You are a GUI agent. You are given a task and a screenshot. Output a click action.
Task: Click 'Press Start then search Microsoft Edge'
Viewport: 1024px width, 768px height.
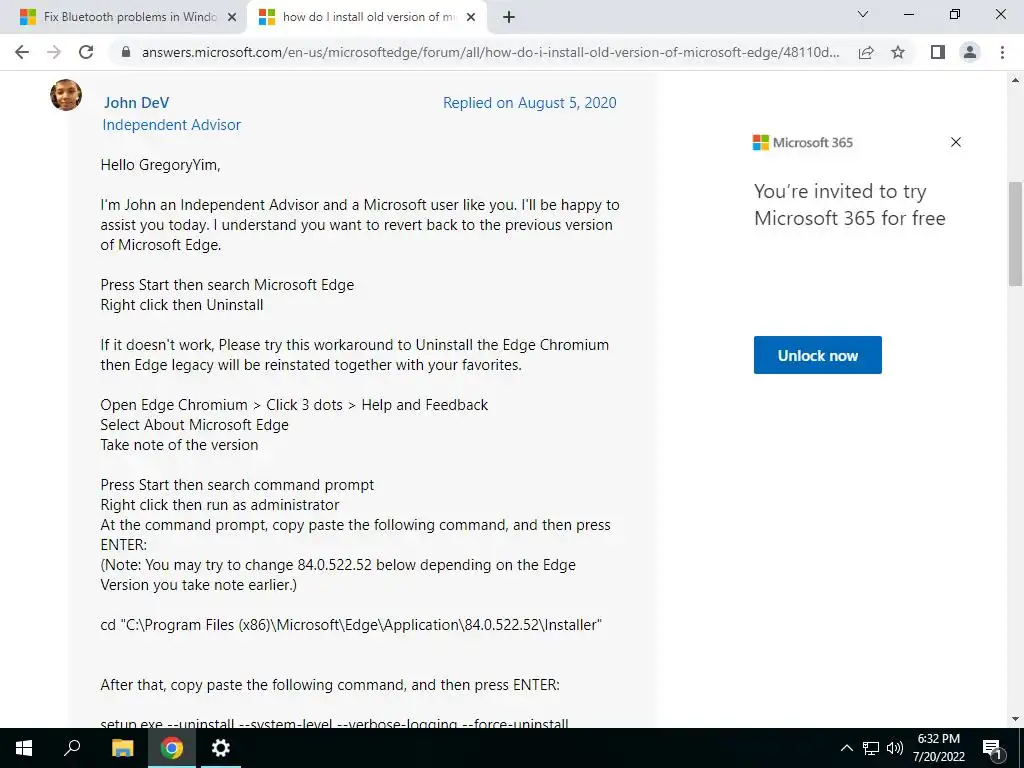click(227, 285)
